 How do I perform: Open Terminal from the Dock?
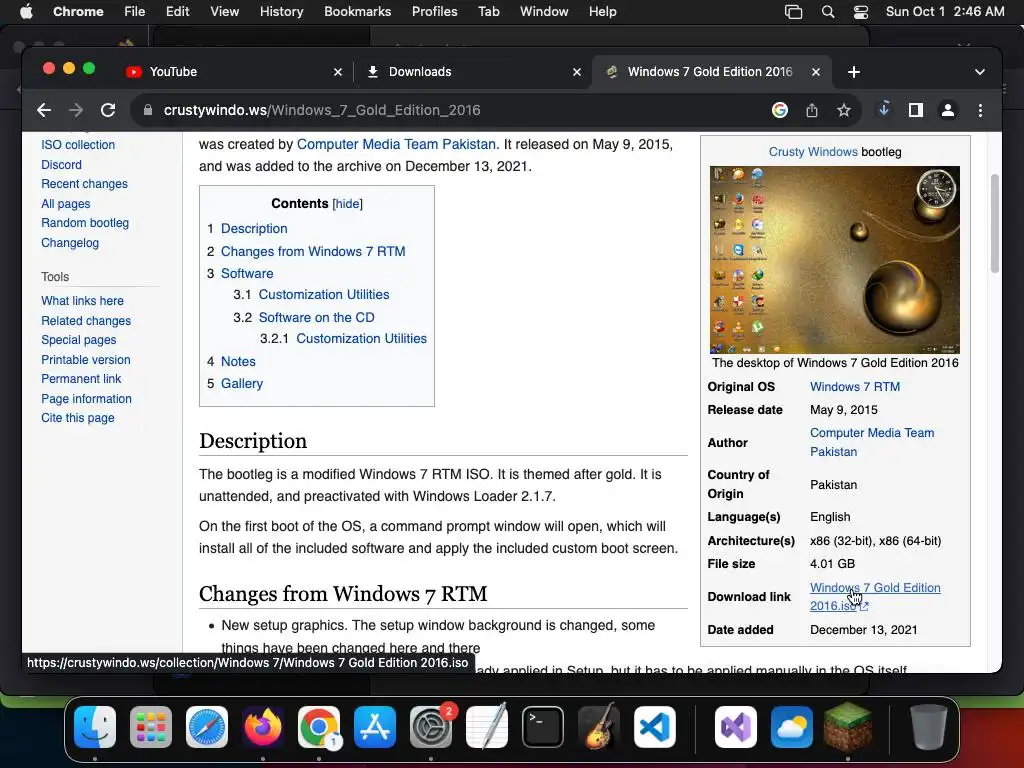click(543, 727)
